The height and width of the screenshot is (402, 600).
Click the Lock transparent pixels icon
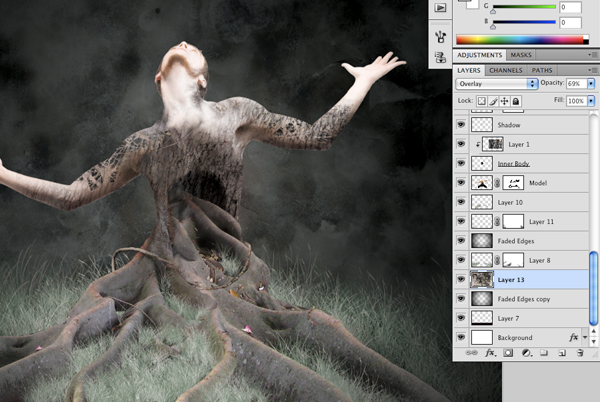[482, 101]
